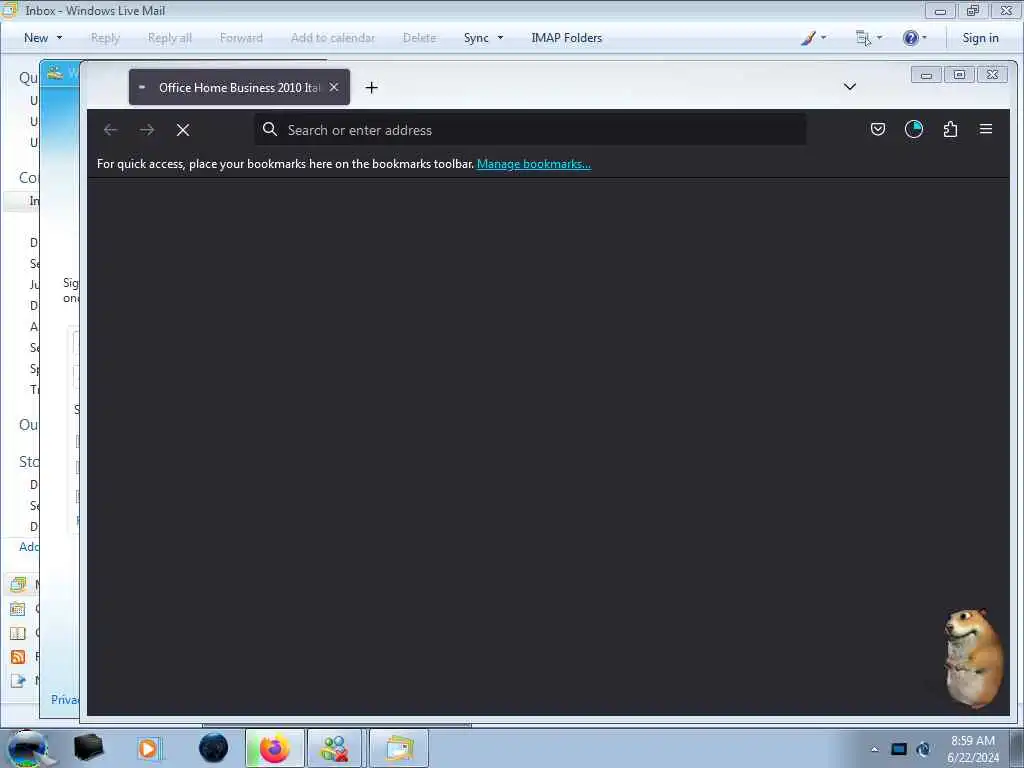Click the blue Help icon in Live Mail
Viewport: 1024px width, 768px height.
[x=910, y=38]
